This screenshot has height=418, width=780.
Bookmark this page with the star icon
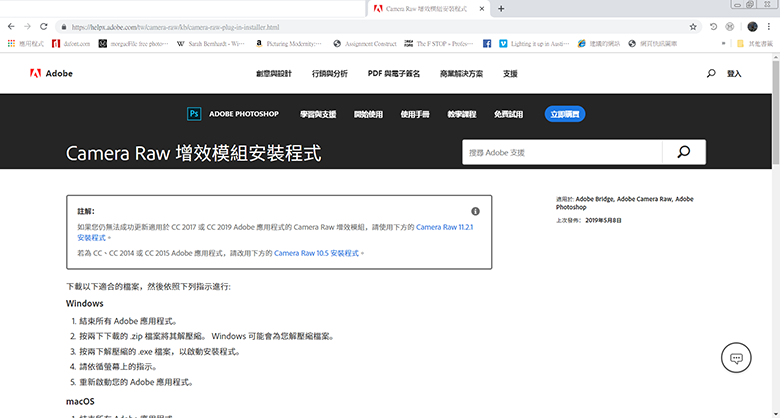click(693, 27)
